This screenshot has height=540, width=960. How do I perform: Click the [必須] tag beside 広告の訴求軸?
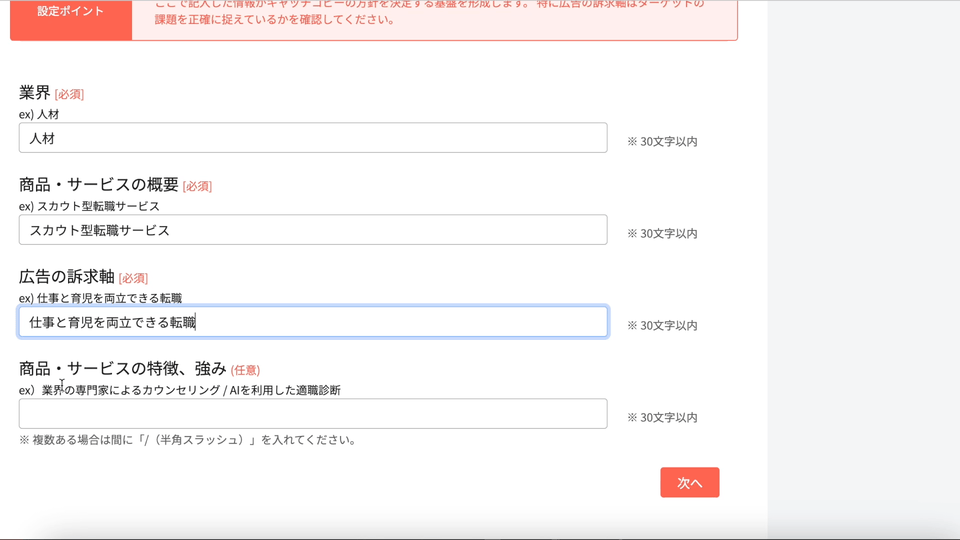[x=133, y=278]
